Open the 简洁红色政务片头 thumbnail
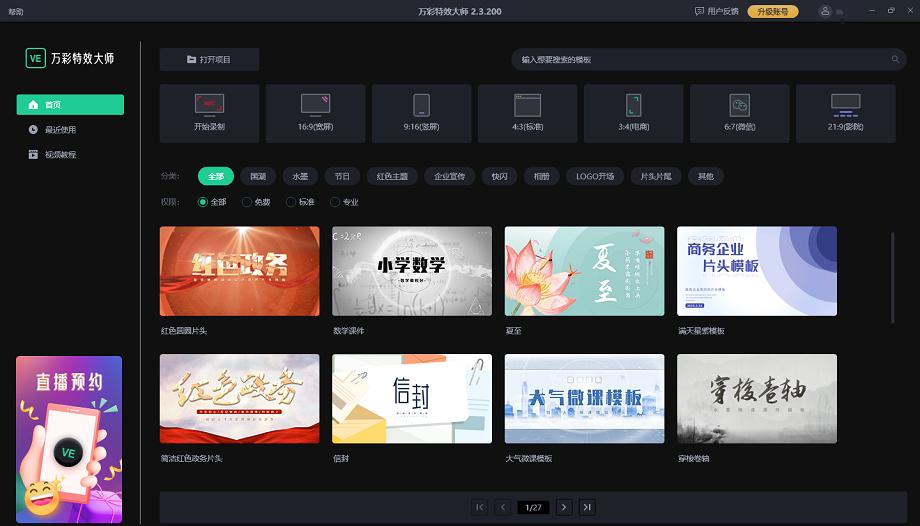The height and width of the screenshot is (526, 920). (240, 399)
